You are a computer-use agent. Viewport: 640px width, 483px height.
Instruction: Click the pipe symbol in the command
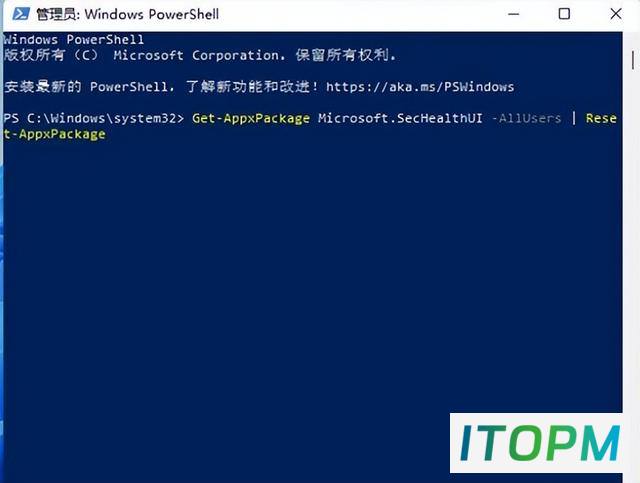(574, 118)
